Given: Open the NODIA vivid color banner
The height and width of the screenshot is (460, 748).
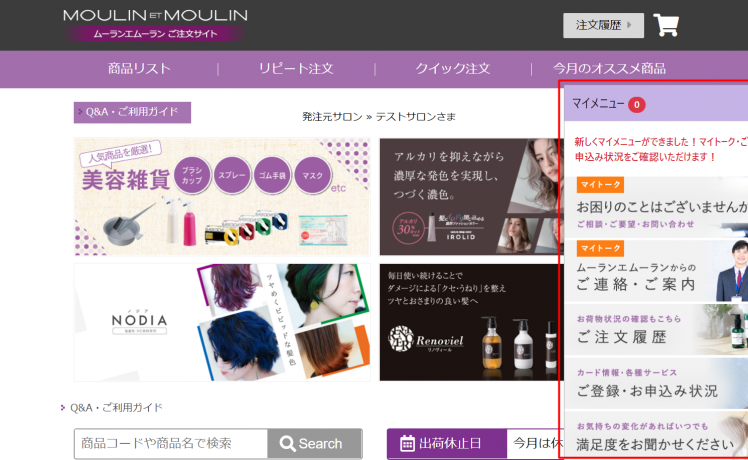Looking at the screenshot, I should tap(221, 322).
